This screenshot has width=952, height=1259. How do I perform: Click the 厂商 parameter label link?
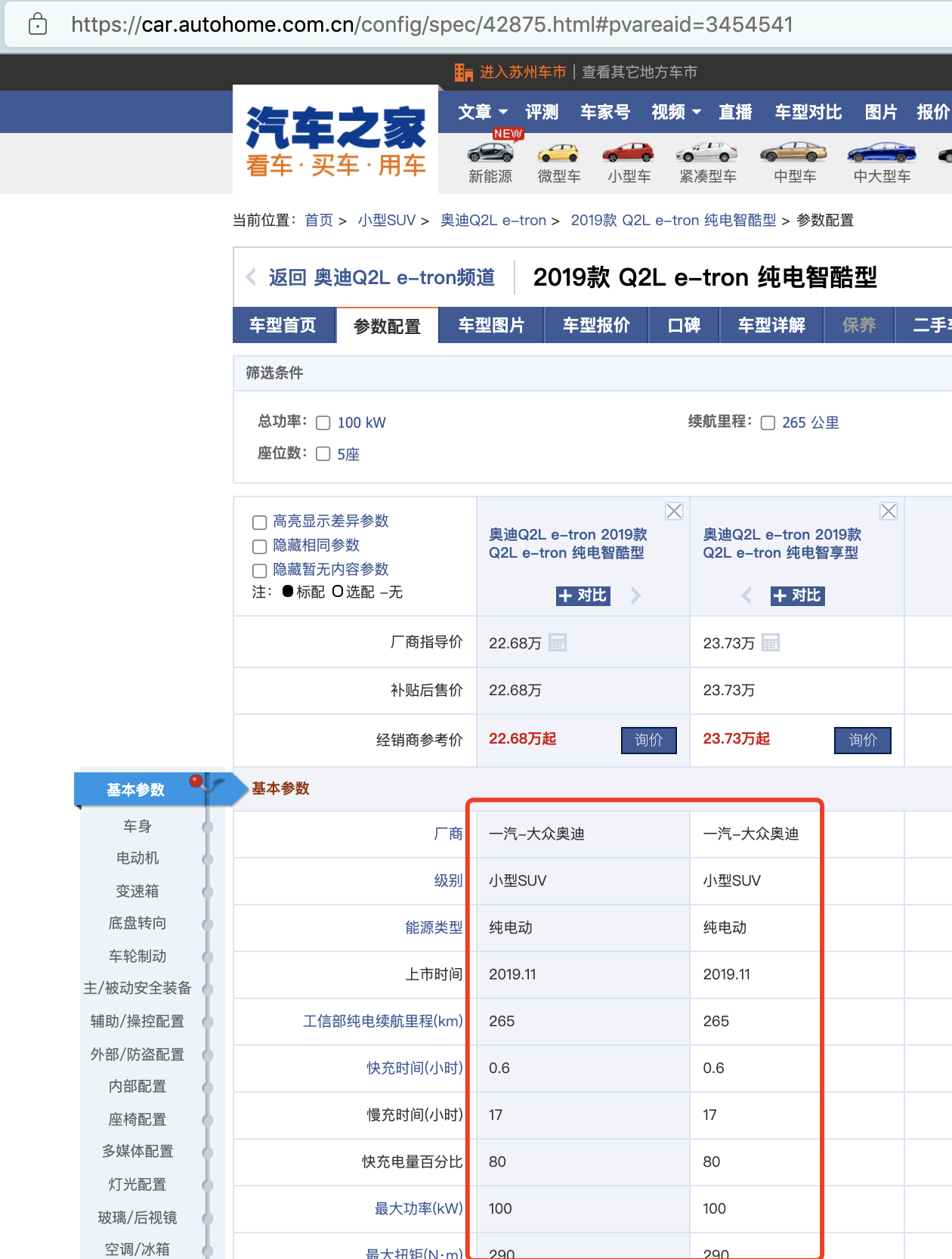tap(448, 834)
